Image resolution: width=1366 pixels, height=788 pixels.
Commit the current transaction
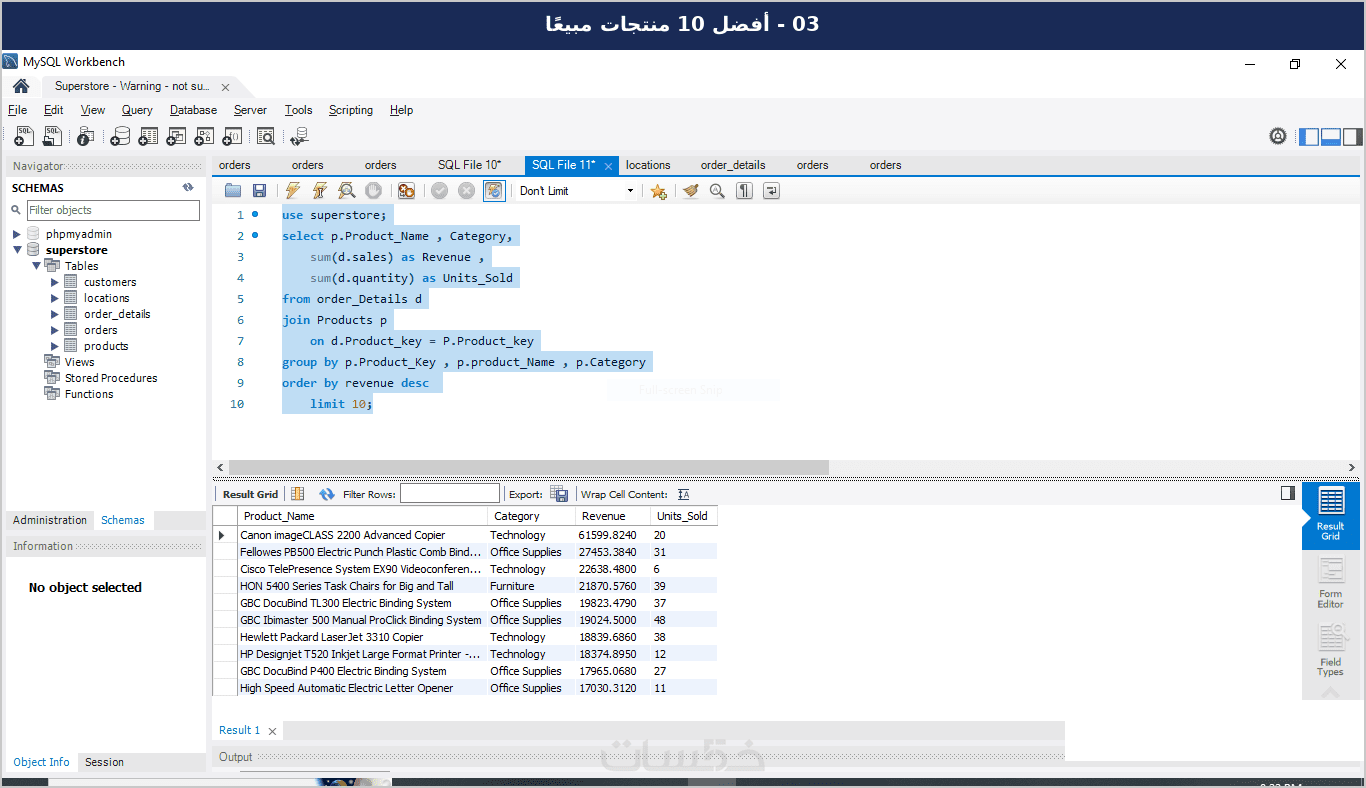point(439,191)
